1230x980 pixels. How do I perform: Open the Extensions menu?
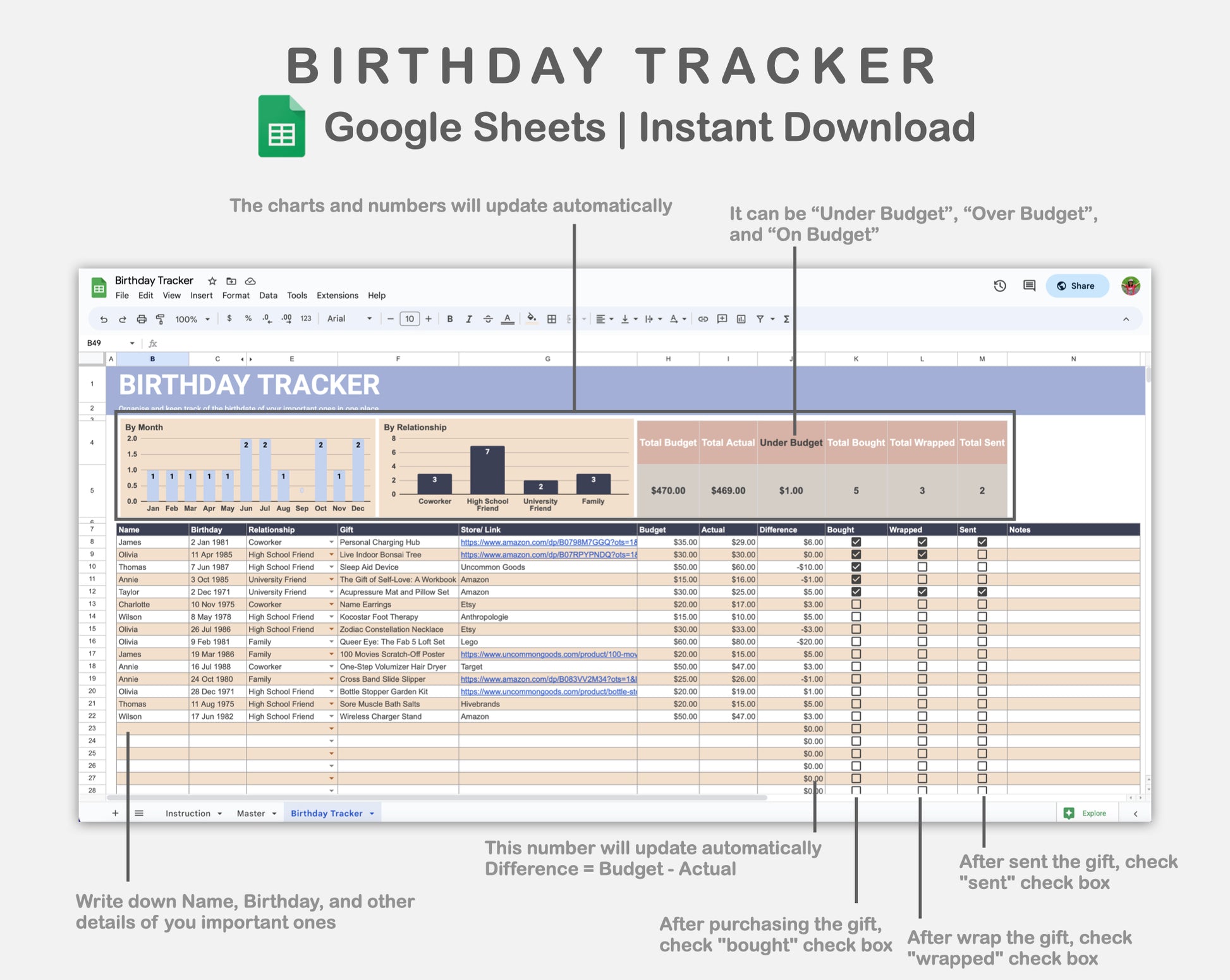[x=337, y=296]
